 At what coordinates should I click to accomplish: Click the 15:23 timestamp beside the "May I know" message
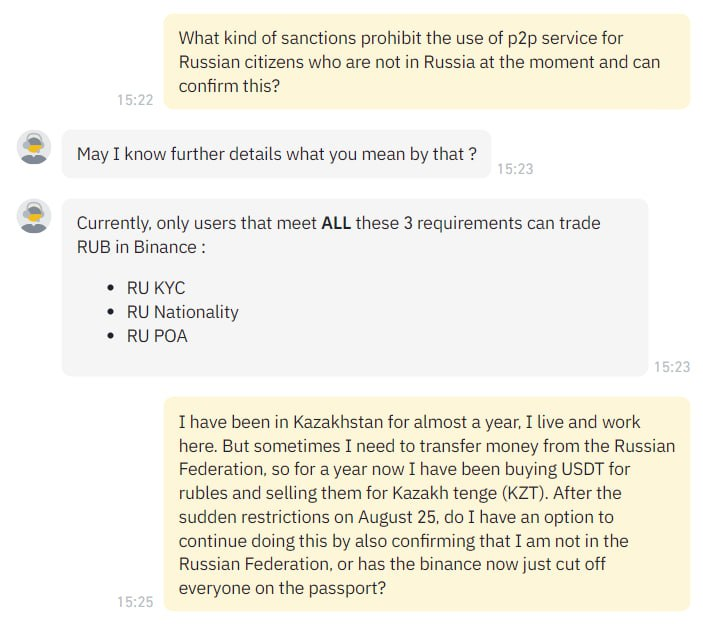[x=515, y=169]
